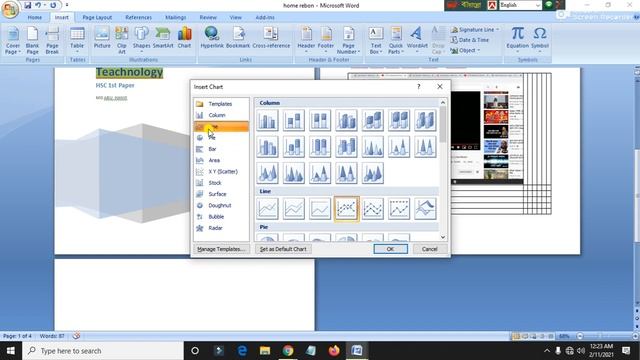Select Surface chart category

pyautogui.click(x=221, y=194)
